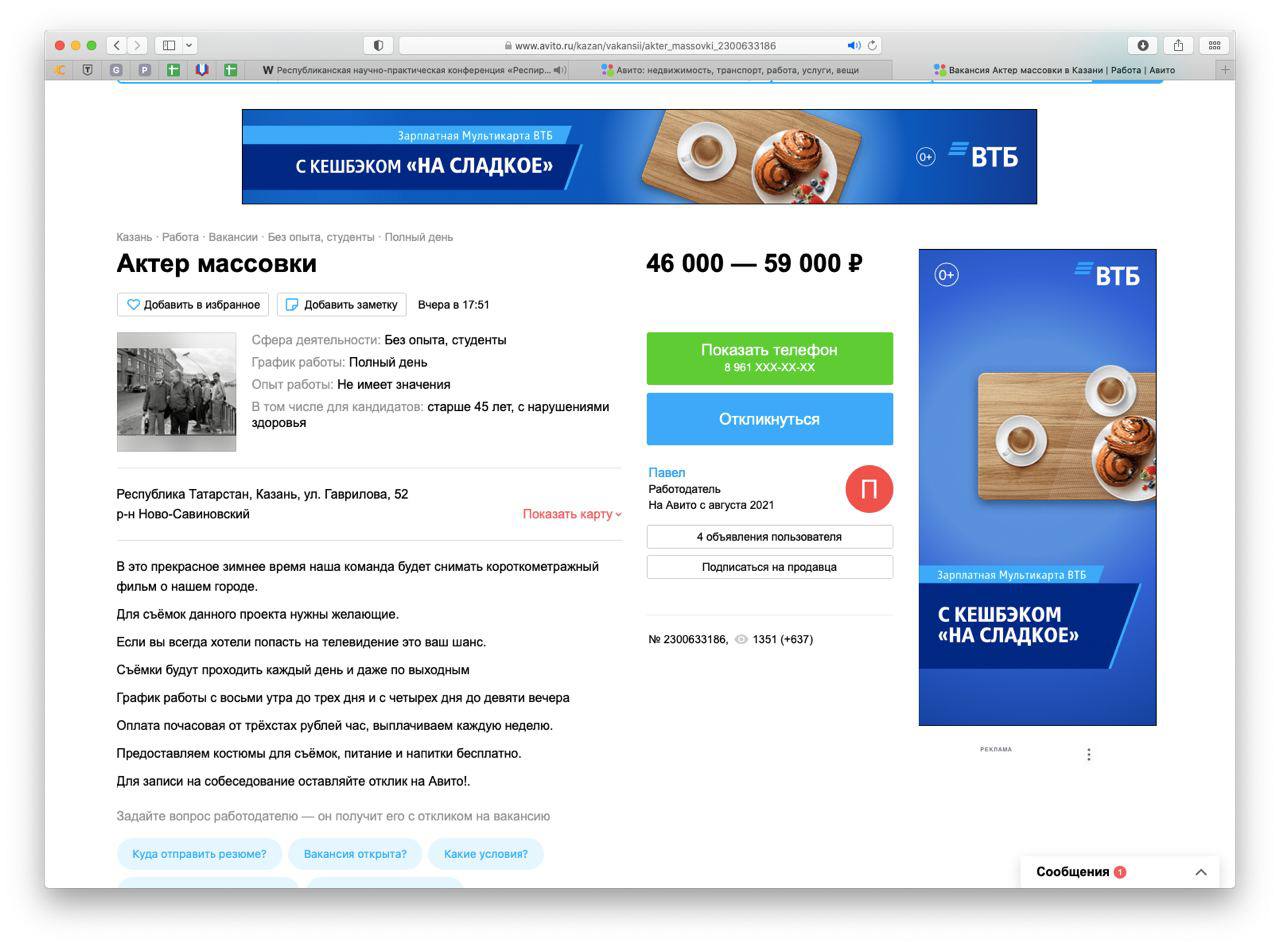The width and height of the screenshot is (1280, 947).
Task: Click the р-н Ново-Савиновский district text
Action: click(183, 514)
